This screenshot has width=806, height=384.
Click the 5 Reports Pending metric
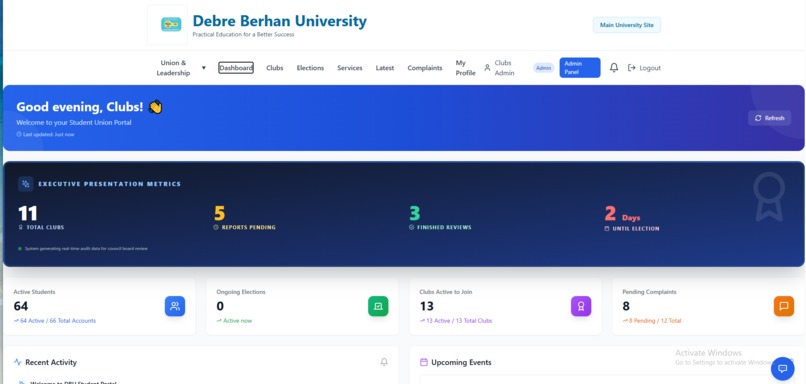(245, 218)
